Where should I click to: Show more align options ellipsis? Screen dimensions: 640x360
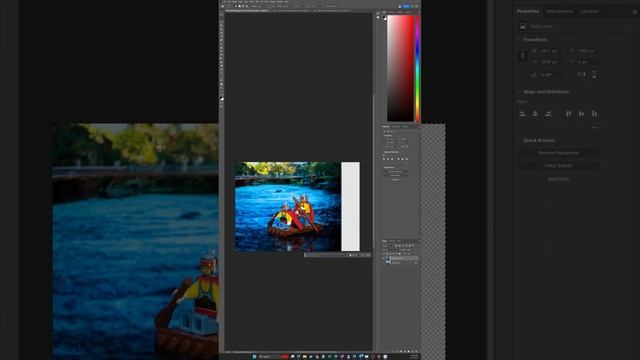(x=595, y=127)
